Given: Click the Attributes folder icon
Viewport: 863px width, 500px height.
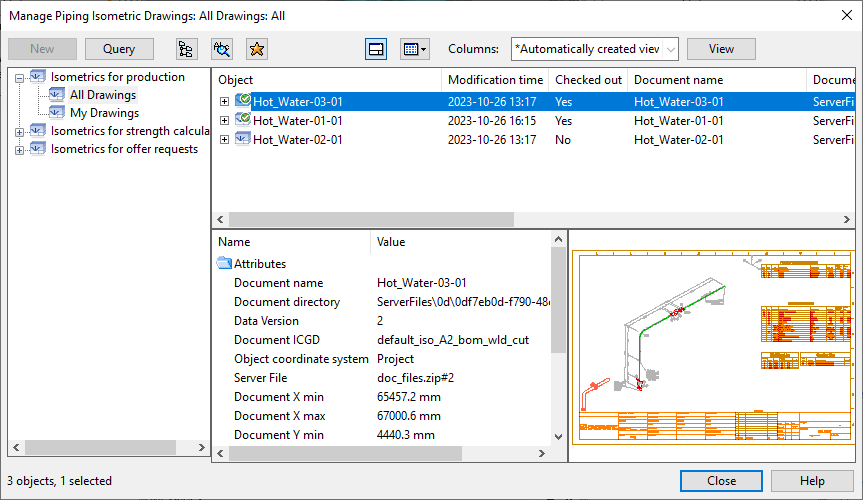Looking at the screenshot, I should point(224,264).
